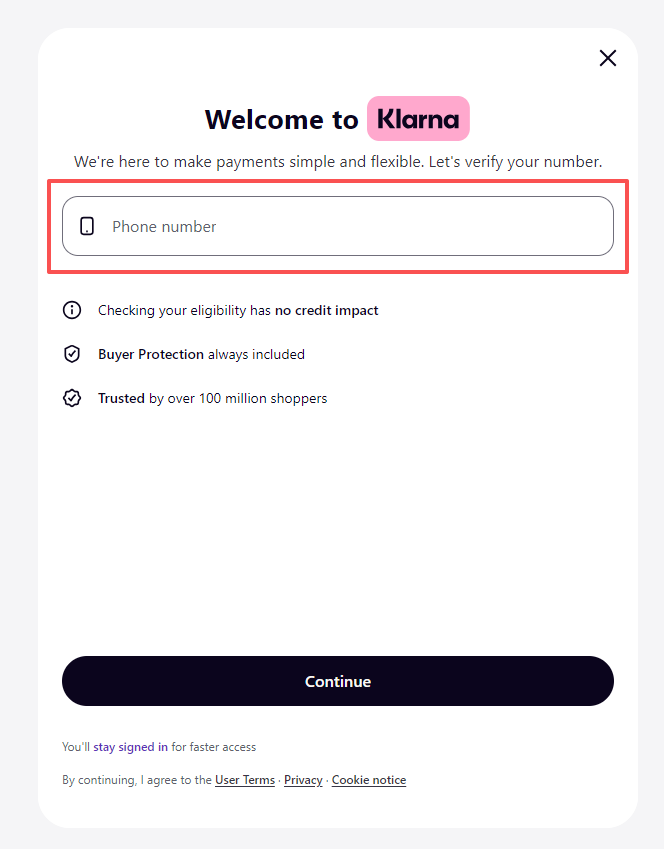Click the phone icon inside the input
664x849 pixels.
click(x=87, y=226)
